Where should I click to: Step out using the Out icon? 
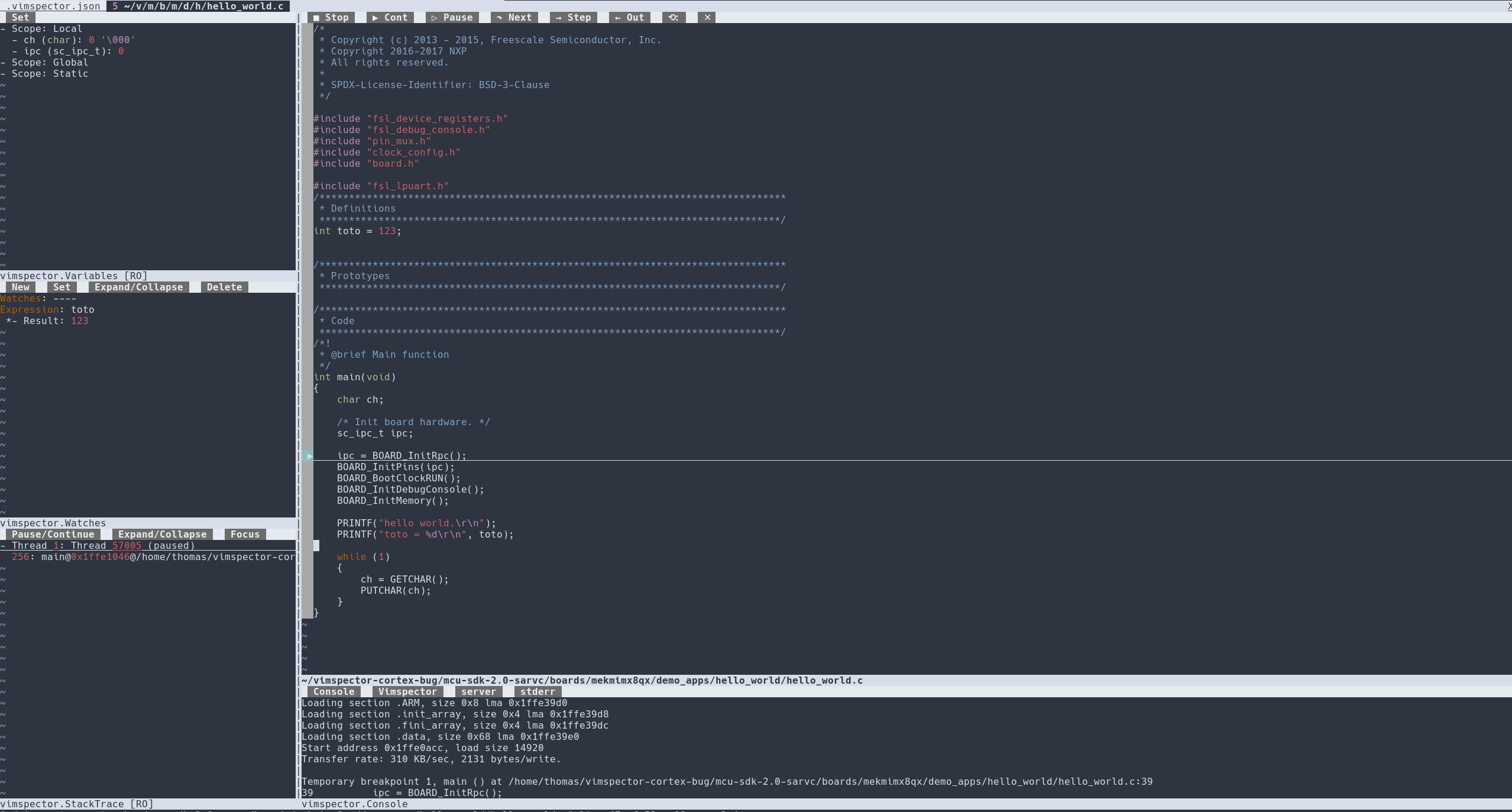coord(628,17)
